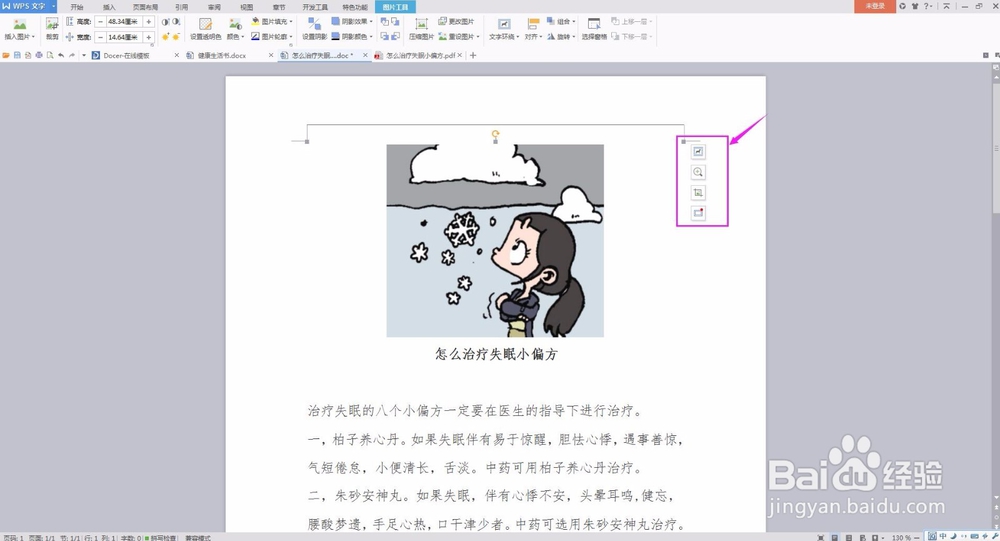Click the Sogou IME 中 language indicator
The image size is (1000, 541).
click(x=943, y=537)
